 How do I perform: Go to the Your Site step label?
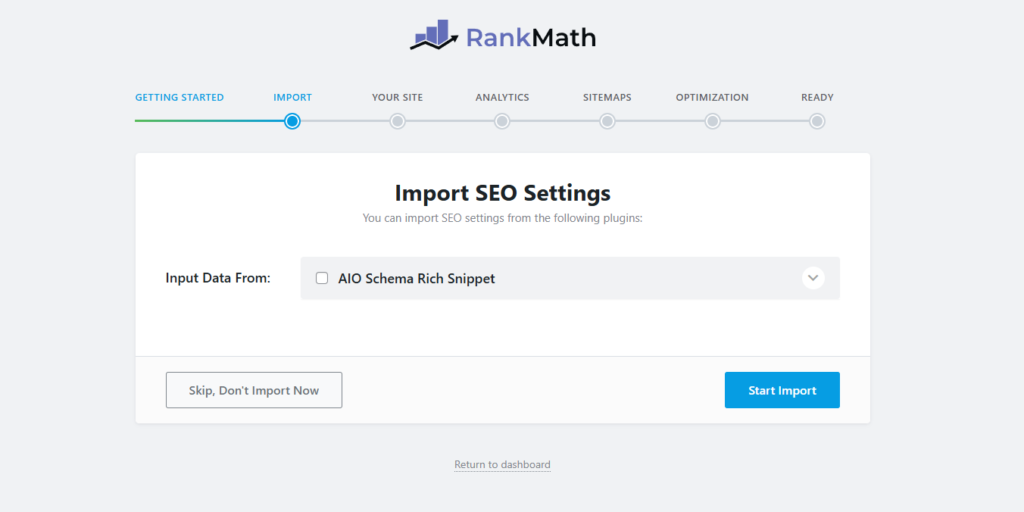[x=397, y=97]
